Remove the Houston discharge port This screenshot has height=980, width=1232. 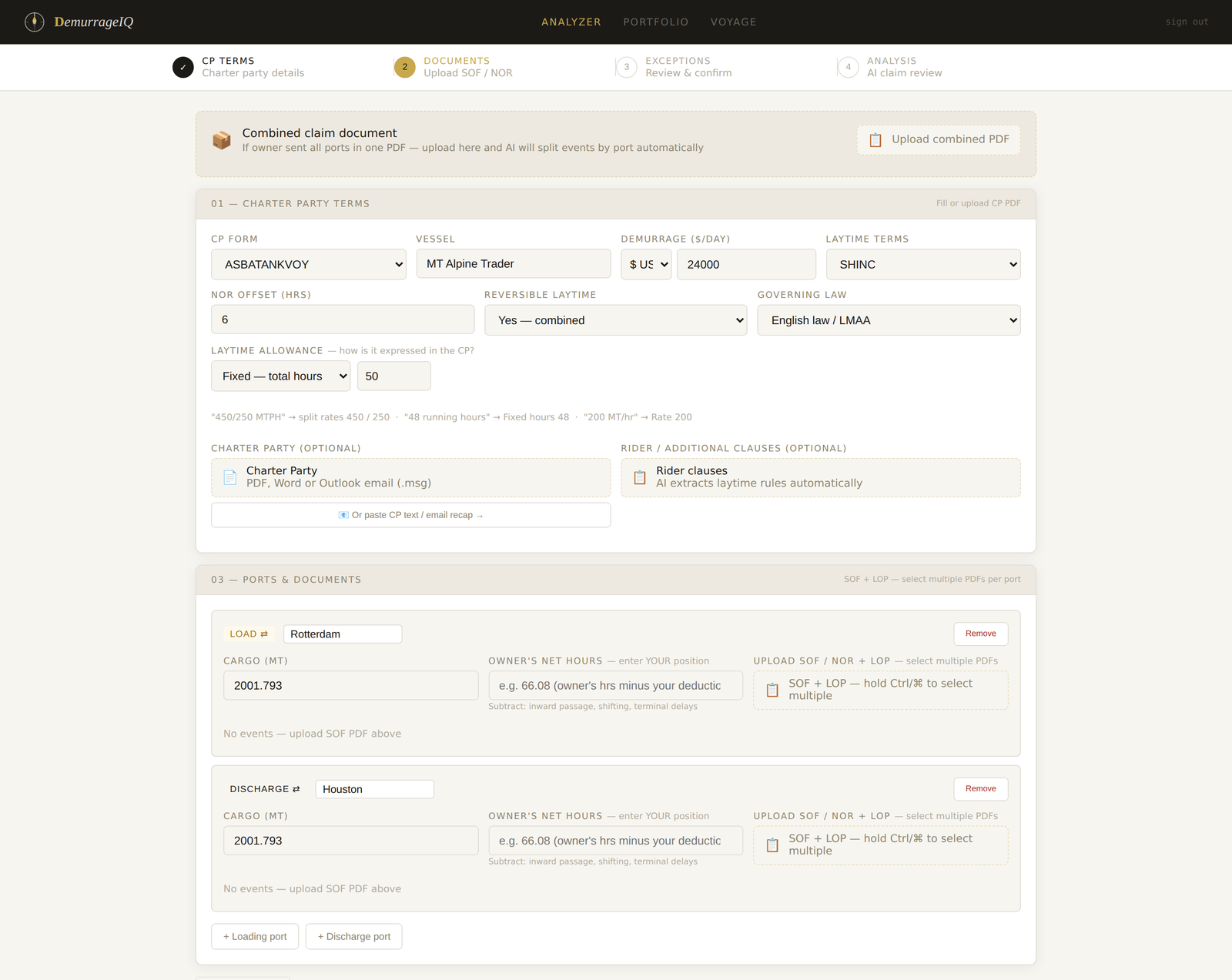point(981,788)
